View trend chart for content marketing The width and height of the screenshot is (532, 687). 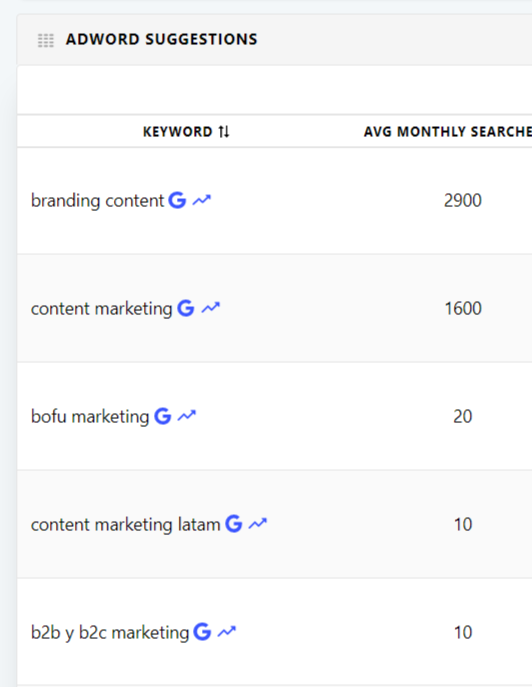pyautogui.click(x=211, y=308)
